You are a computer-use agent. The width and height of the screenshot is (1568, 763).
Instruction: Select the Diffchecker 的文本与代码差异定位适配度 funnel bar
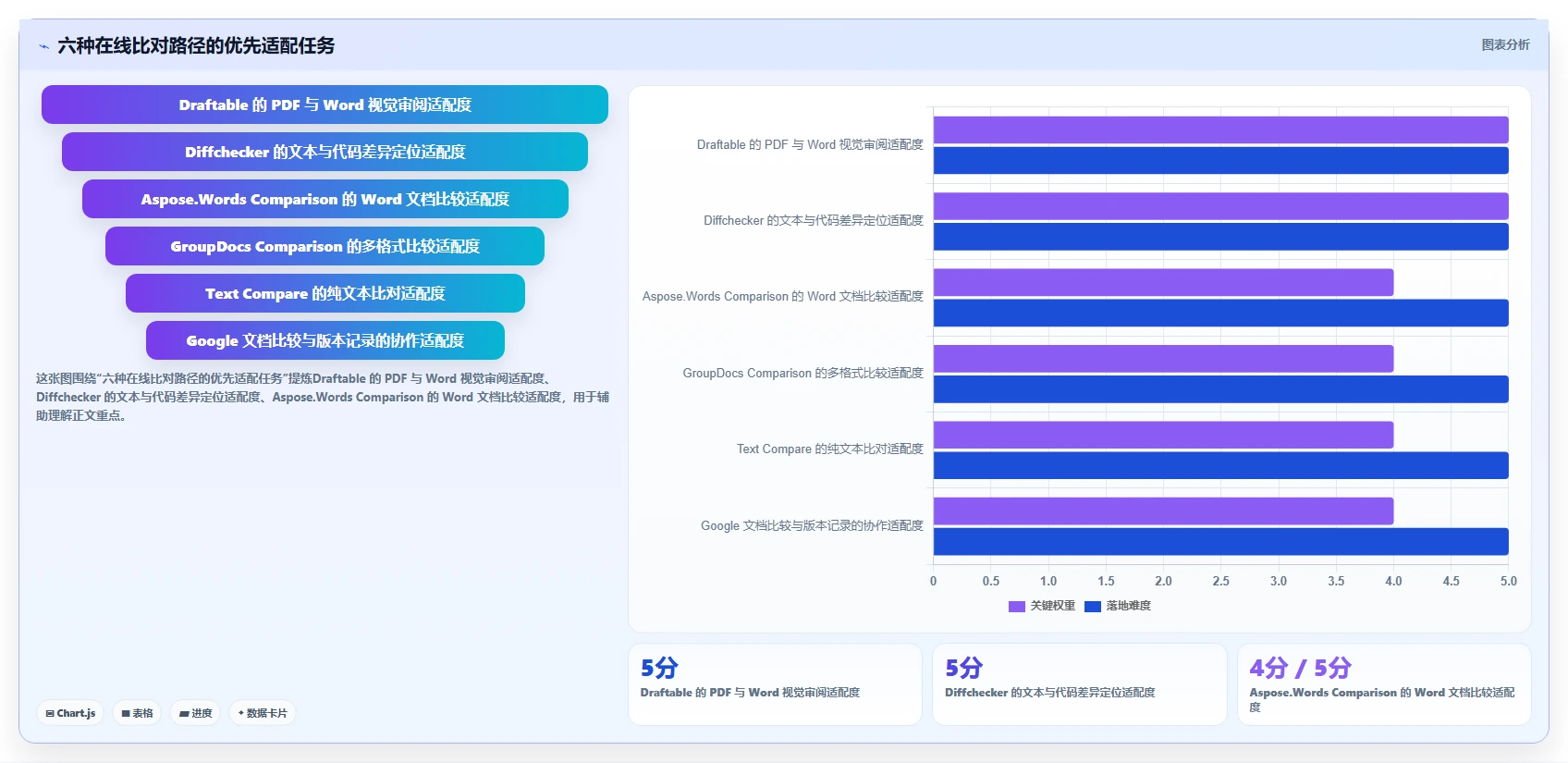click(325, 152)
